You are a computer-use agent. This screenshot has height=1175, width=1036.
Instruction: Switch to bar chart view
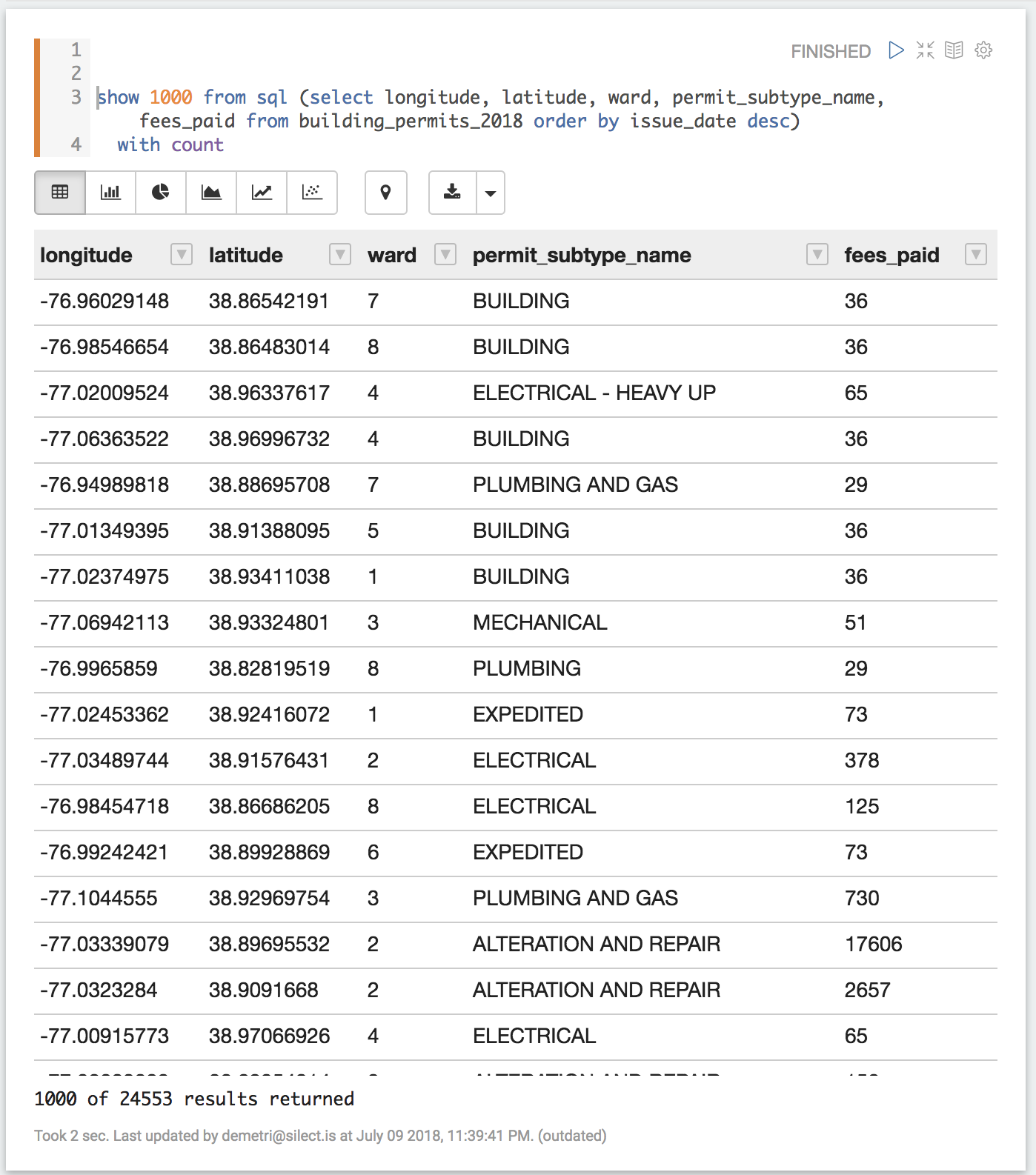110,193
